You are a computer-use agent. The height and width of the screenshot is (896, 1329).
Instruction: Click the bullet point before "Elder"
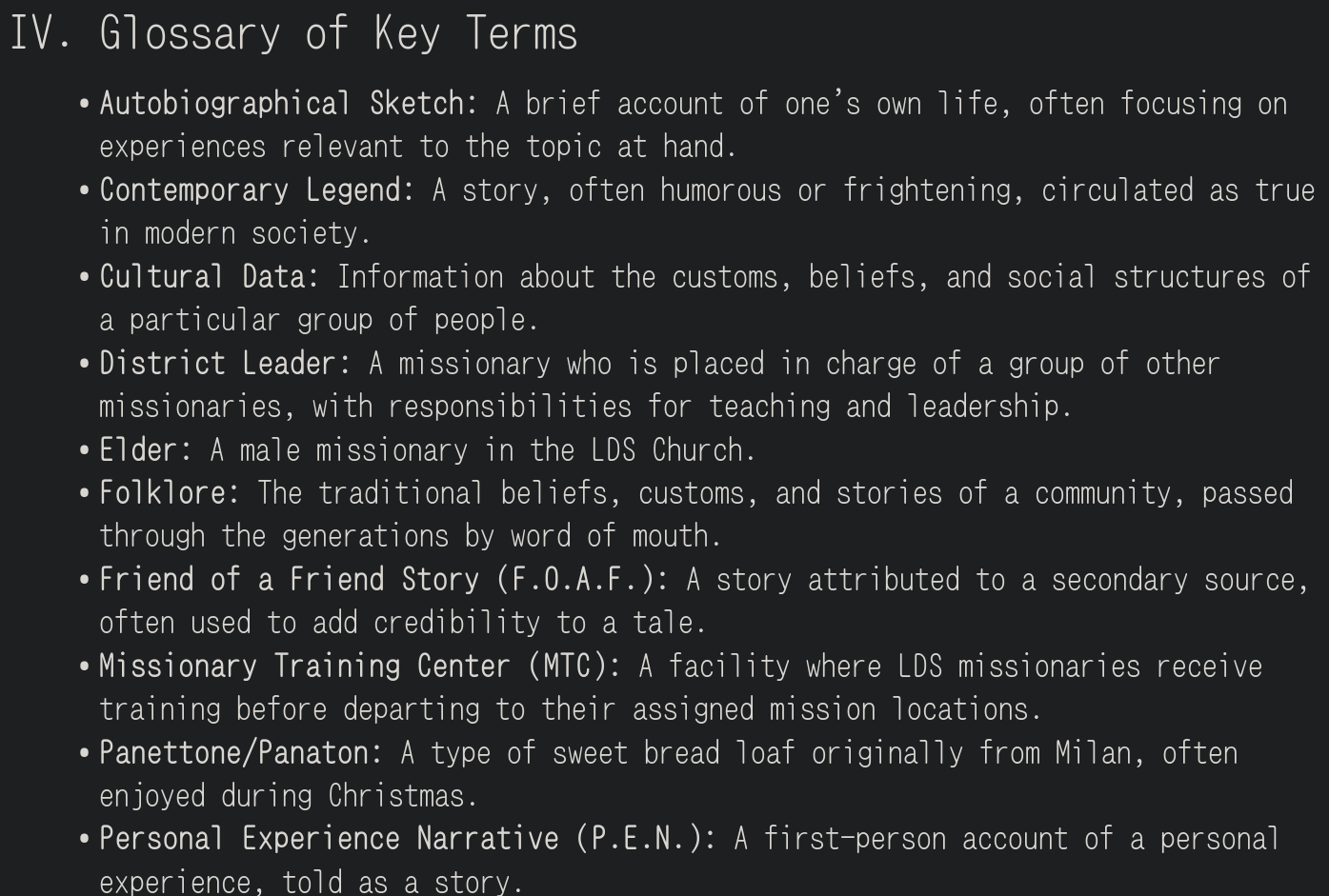(86, 450)
